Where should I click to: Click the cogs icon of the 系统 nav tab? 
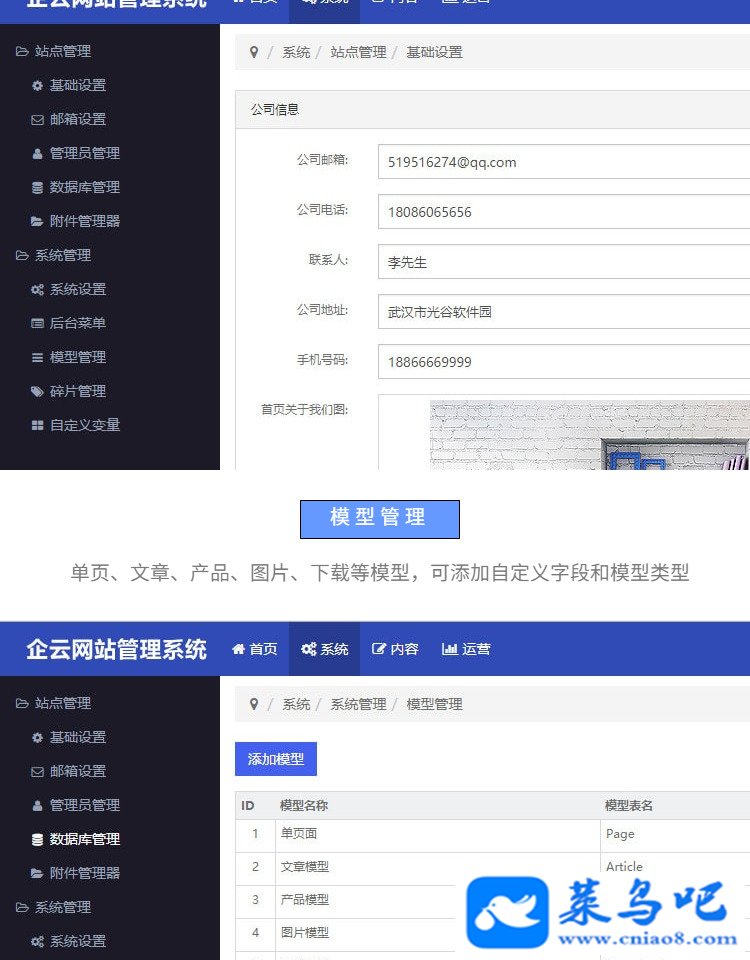309,649
